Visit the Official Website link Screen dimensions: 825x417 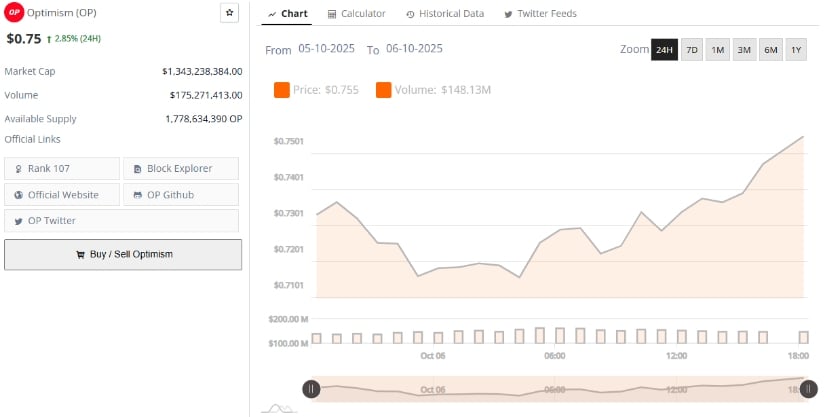(x=62, y=194)
